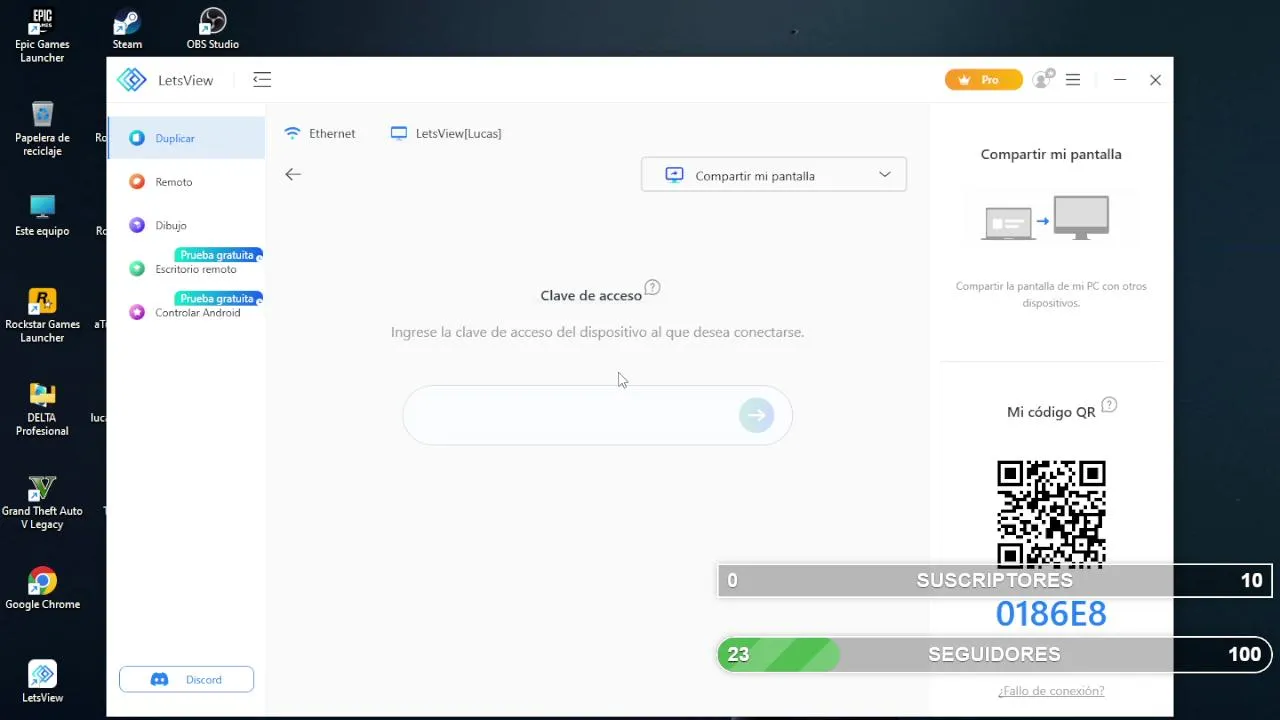Click the PC-to-monitor sharing illustration
The image size is (1280, 720).
(1047, 218)
